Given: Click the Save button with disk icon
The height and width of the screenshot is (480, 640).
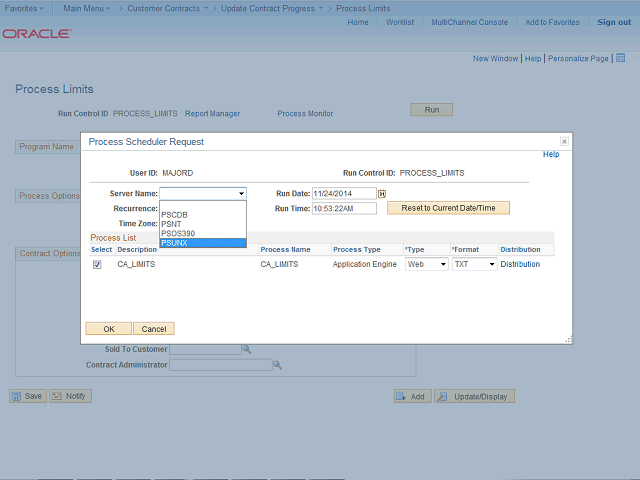Looking at the screenshot, I should pos(27,396).
